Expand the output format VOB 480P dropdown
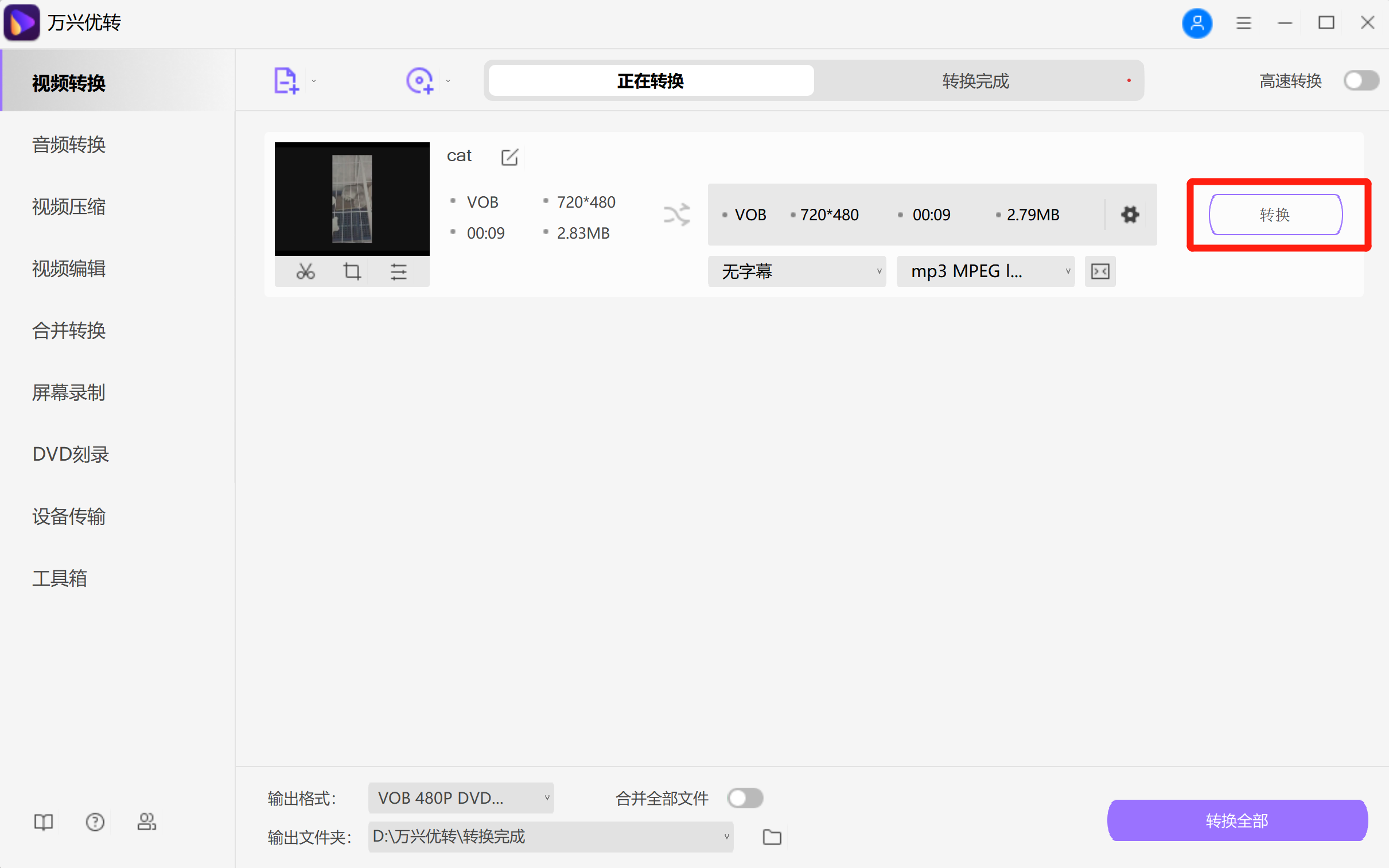The image size is (1389, 868). (x=461, y=798)
